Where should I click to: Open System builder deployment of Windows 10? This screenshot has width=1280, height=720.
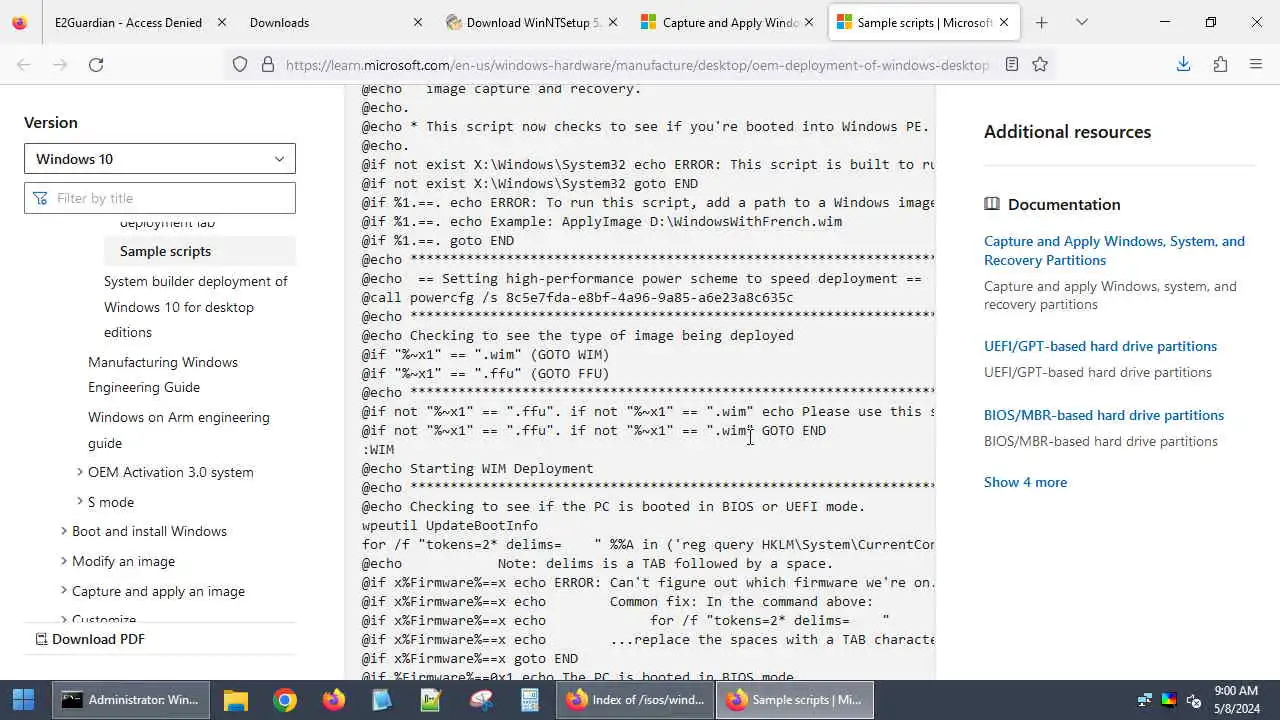pyautogui.click(x=196, y=307)
